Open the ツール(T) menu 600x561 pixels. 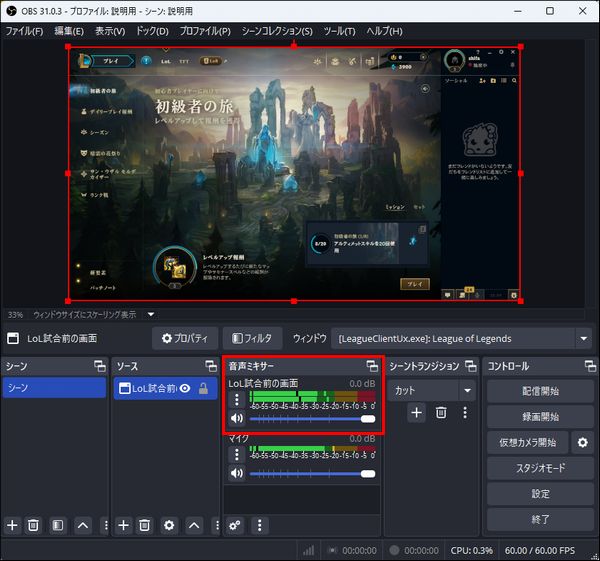tap(339, 31)
